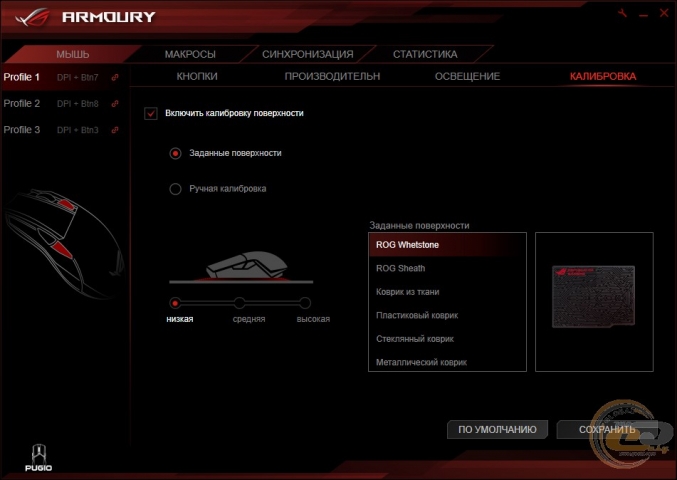Click the mousepad preview thumbnail
This screenshot has width=677, height=480.
[x=593, y=297]
